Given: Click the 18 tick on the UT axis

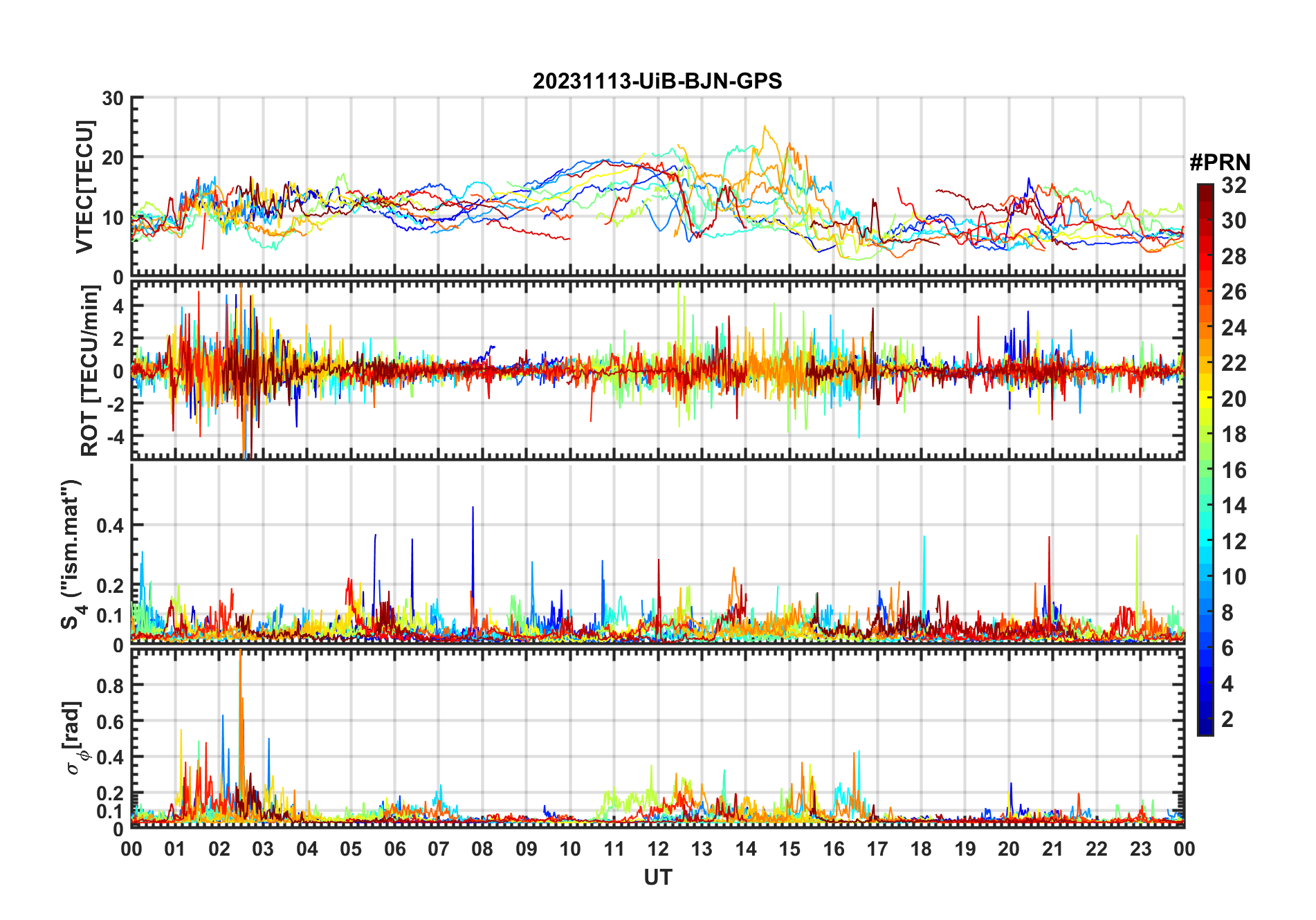Looking at the screenshot, I should point(921,849).
